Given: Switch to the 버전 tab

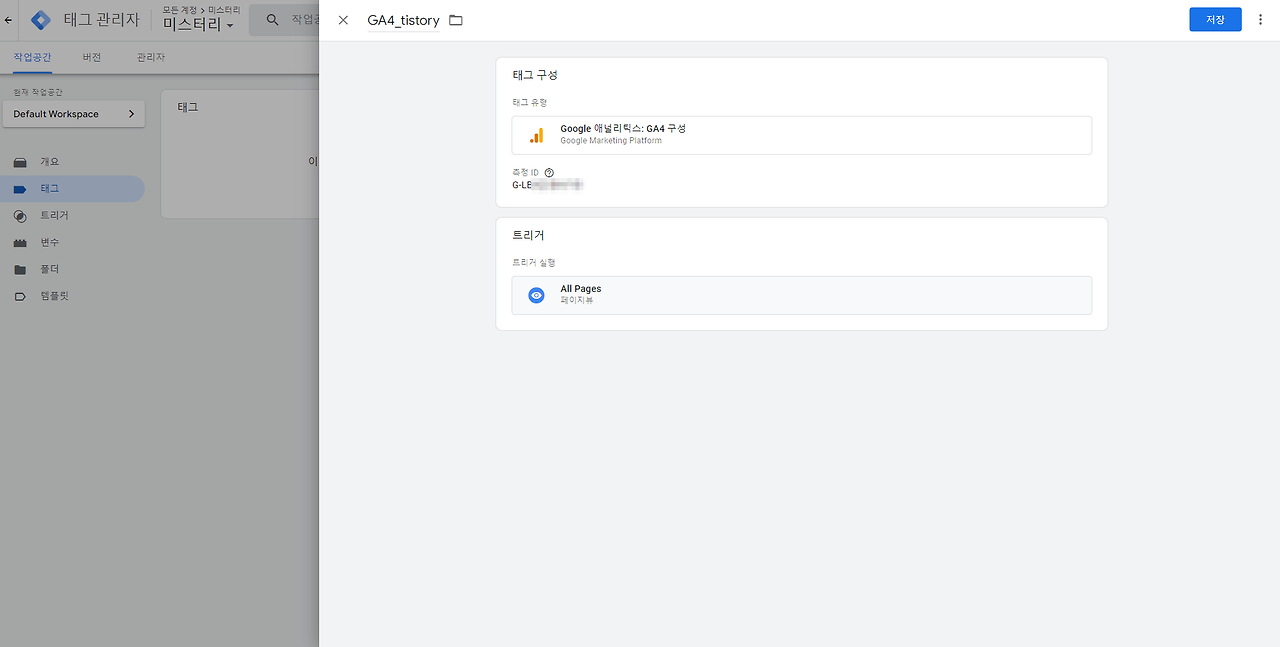Looking at the screenshot, I should coord(92,57).
